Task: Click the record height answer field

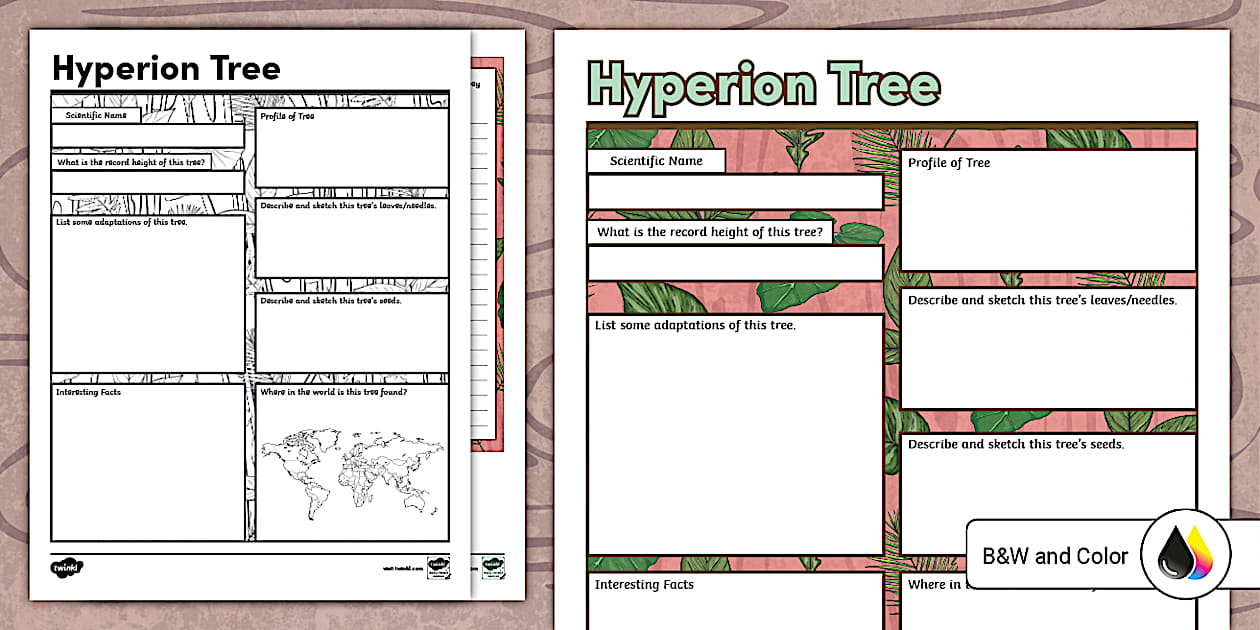Action: 735,263
